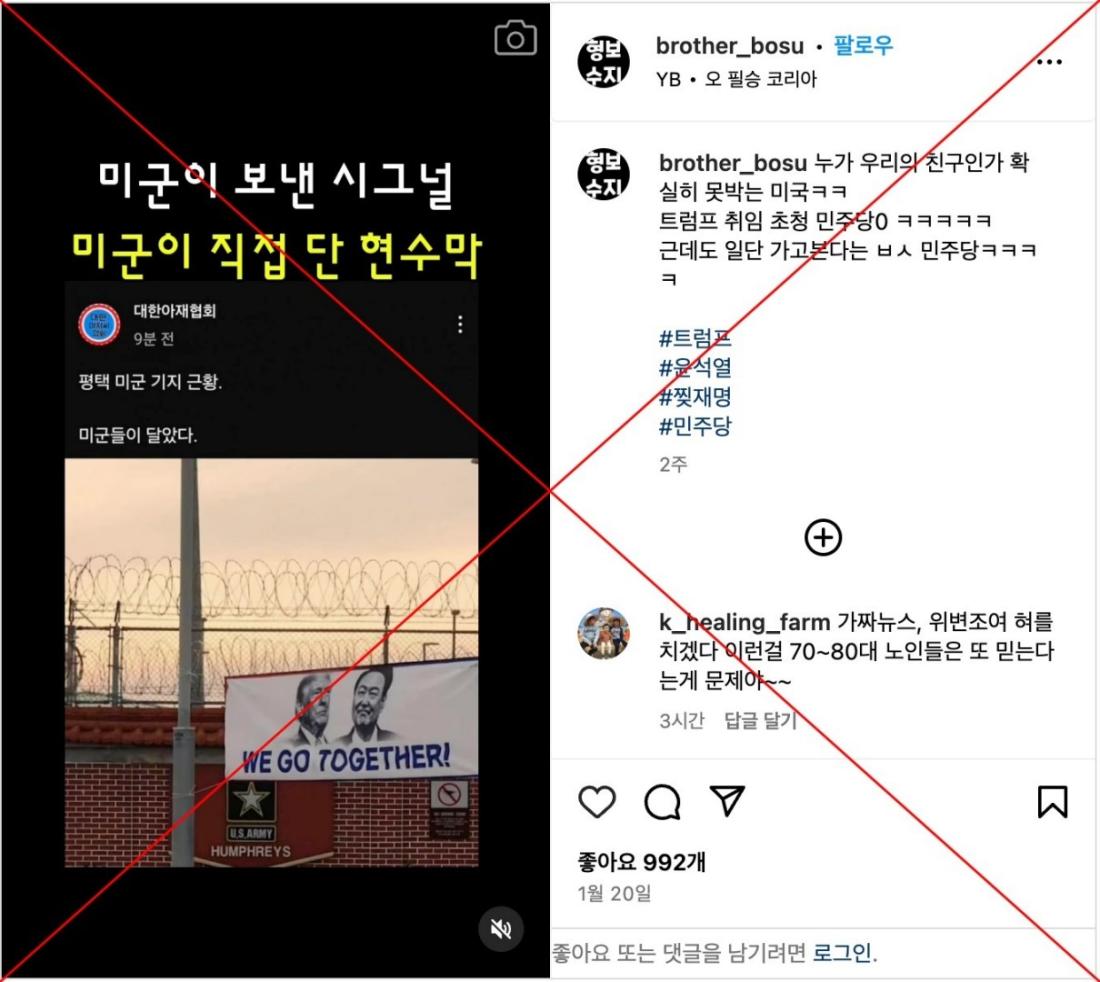This screenshot has width=1100, height=982.
Task: Unmute the video with speaker toggle
Action: click(x=501, y=929)
